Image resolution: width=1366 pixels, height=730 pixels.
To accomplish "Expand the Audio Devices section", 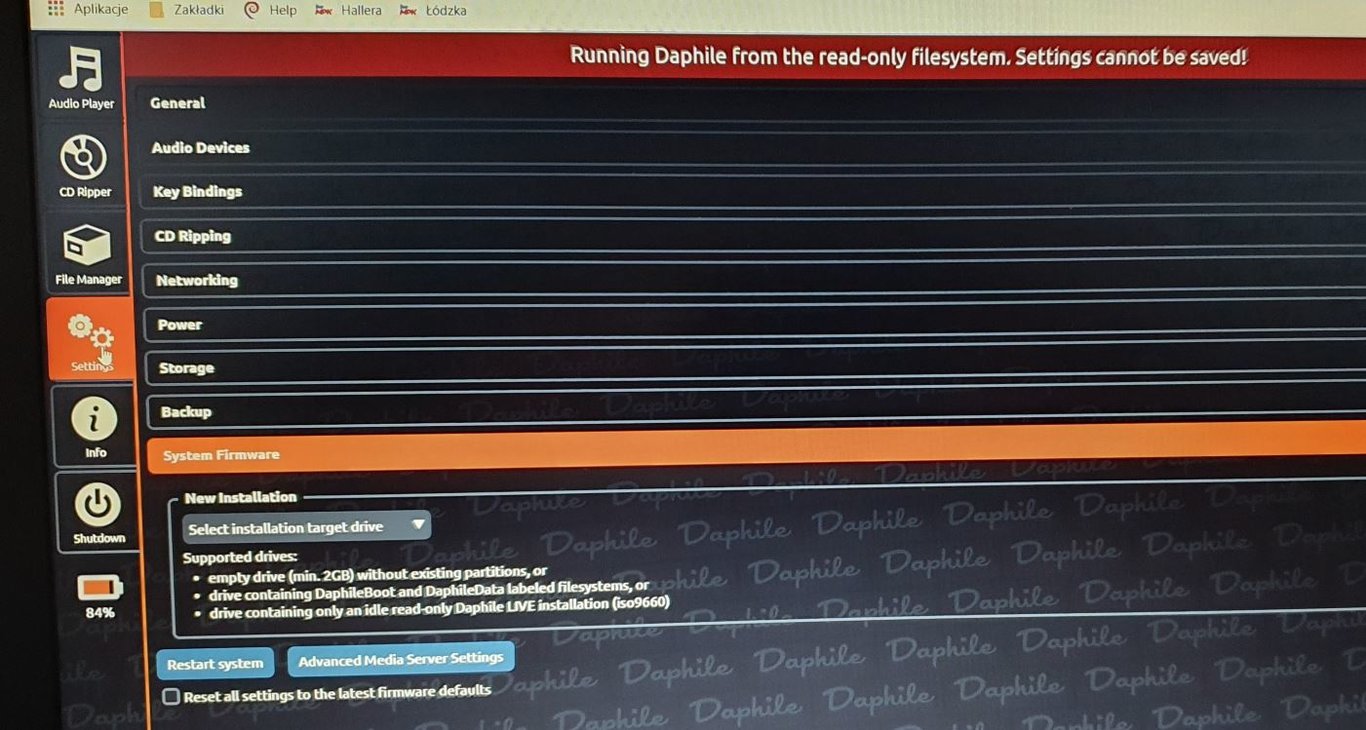I will 752,148.
